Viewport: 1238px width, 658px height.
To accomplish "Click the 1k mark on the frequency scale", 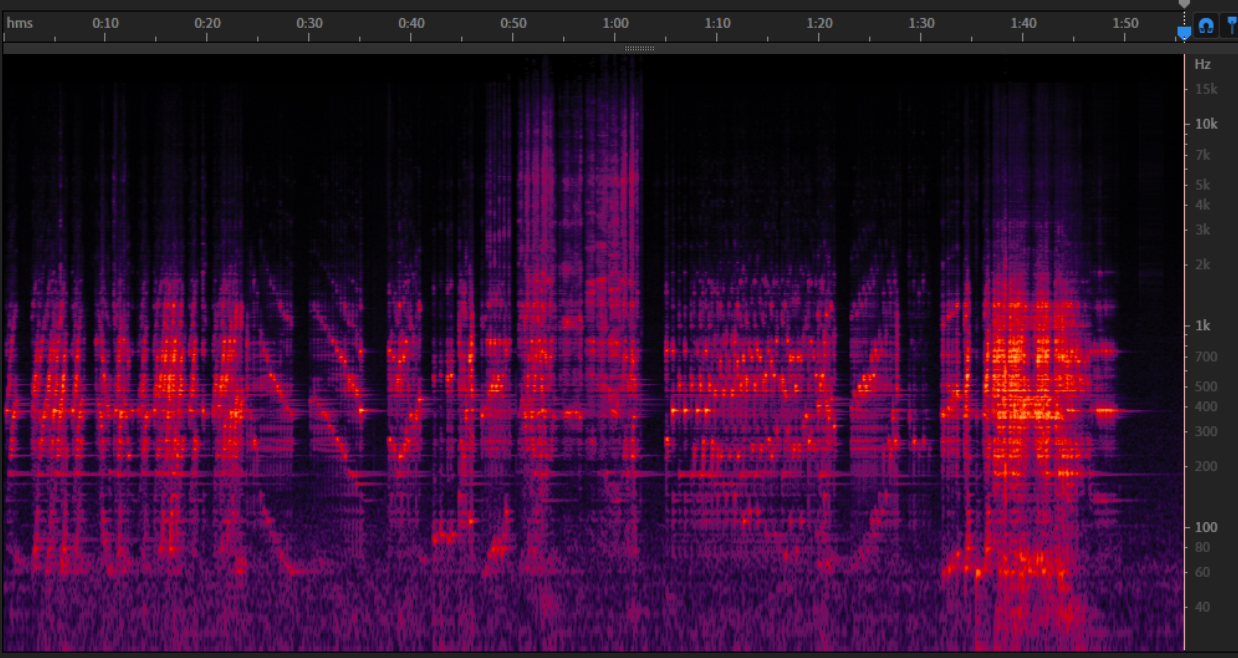I will tap(1203, 326).
